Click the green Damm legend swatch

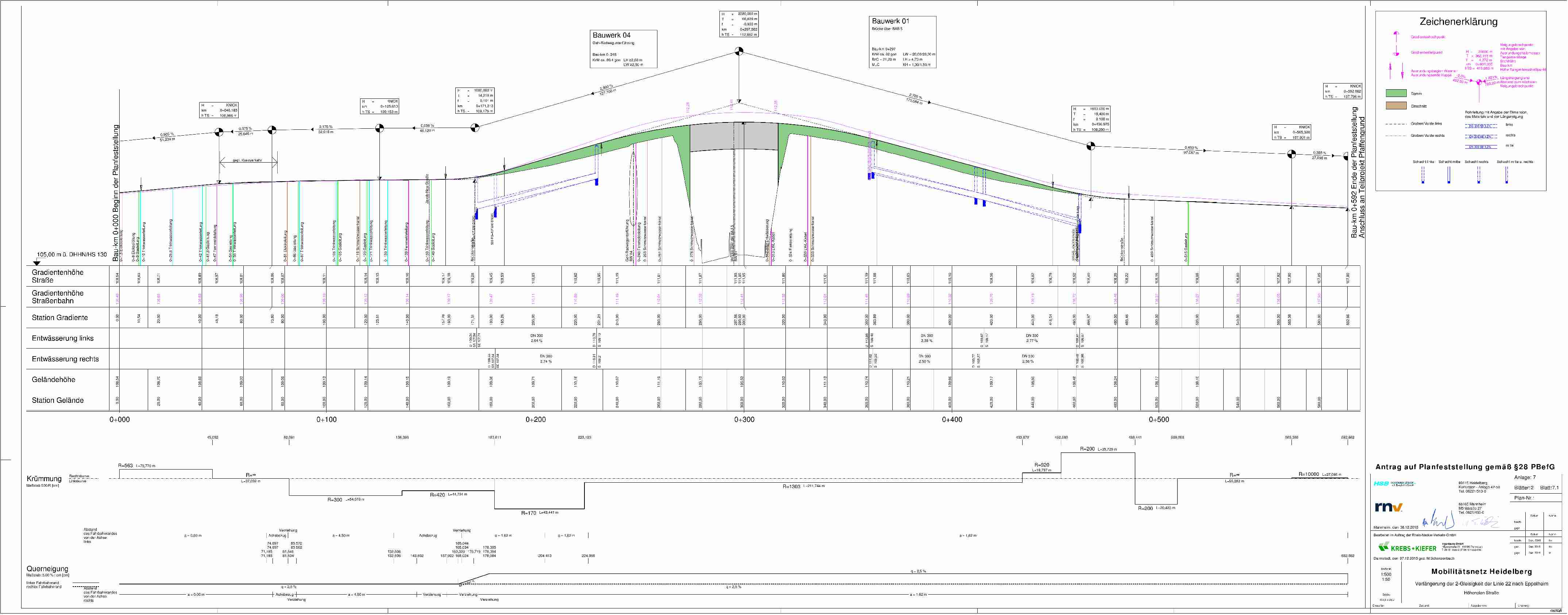pos(1396,93)
